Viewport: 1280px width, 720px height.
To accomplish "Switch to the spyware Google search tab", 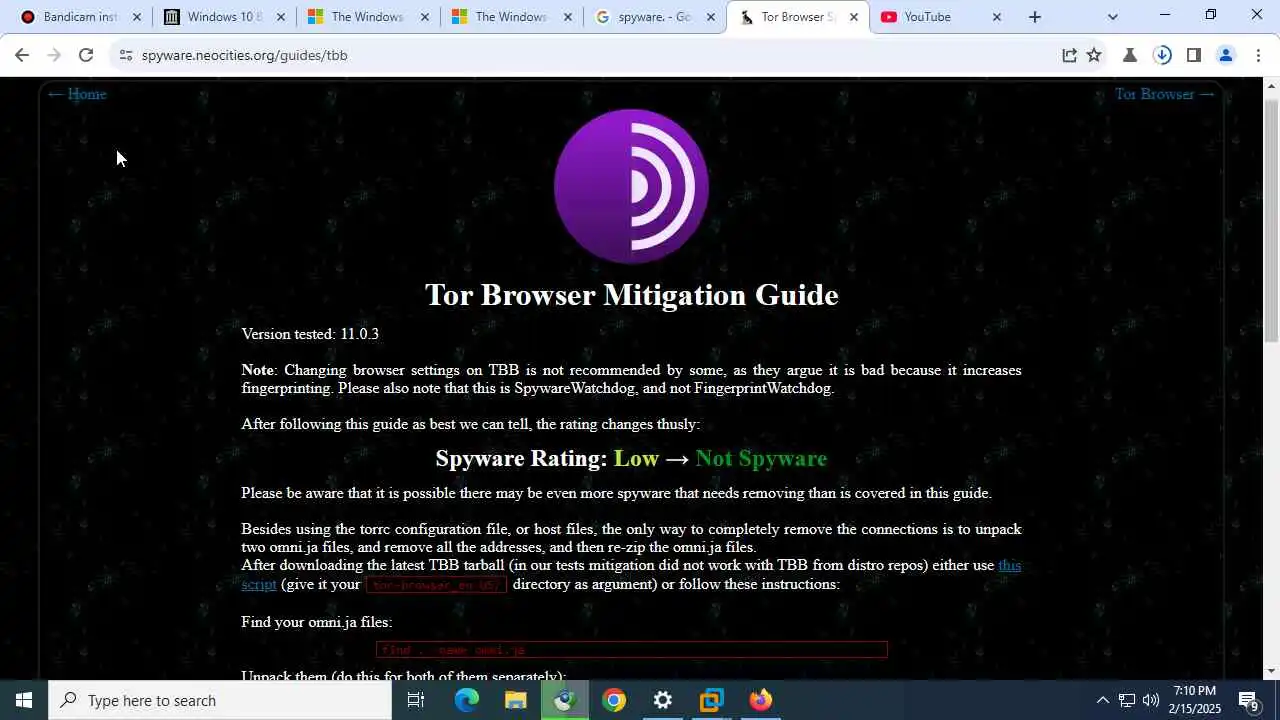I will click(x=654, y=17).
